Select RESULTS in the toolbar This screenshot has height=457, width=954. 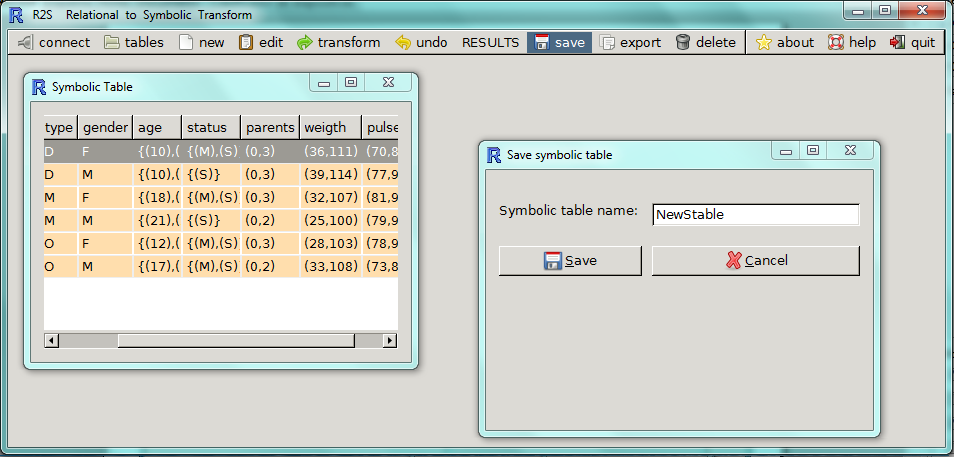point(490,42)
